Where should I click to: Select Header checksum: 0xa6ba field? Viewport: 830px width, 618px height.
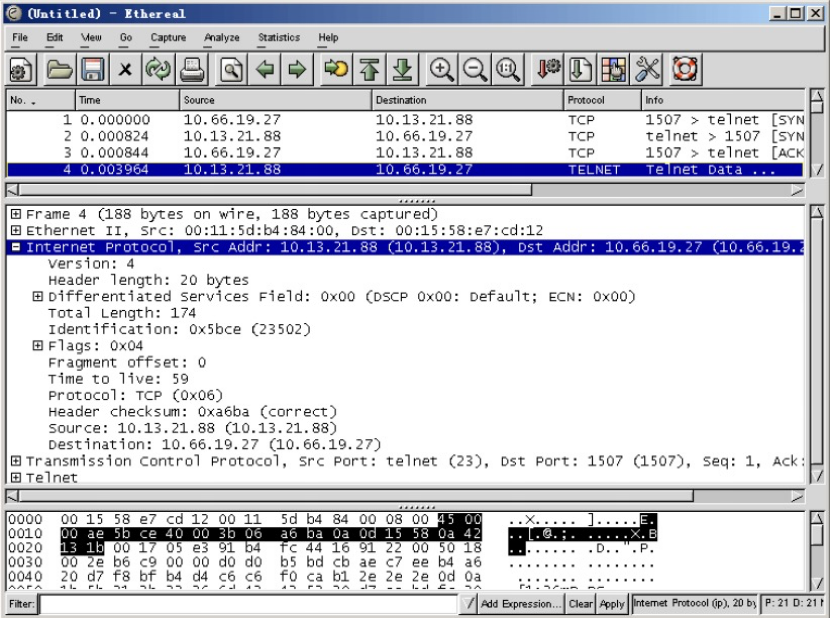point(192,411)
